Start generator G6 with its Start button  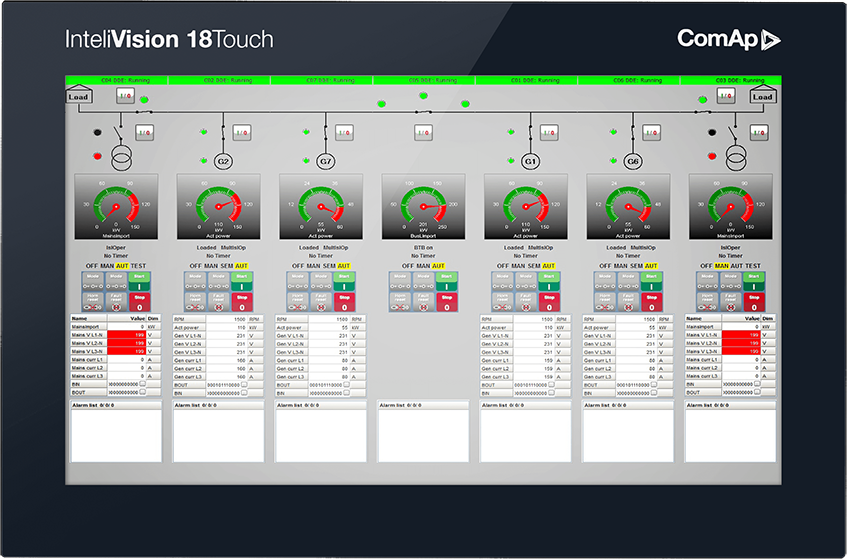(x=651, y=281)
